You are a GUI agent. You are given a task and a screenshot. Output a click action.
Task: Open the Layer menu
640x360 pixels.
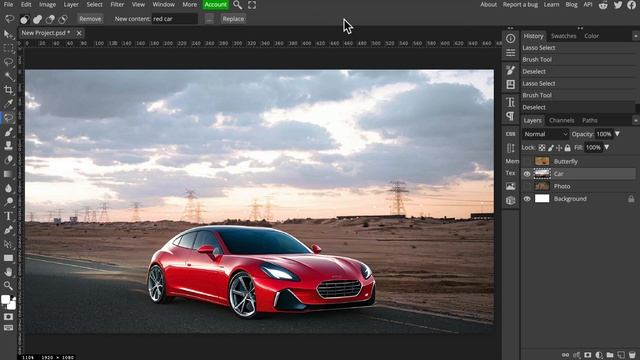pos(71,4)
